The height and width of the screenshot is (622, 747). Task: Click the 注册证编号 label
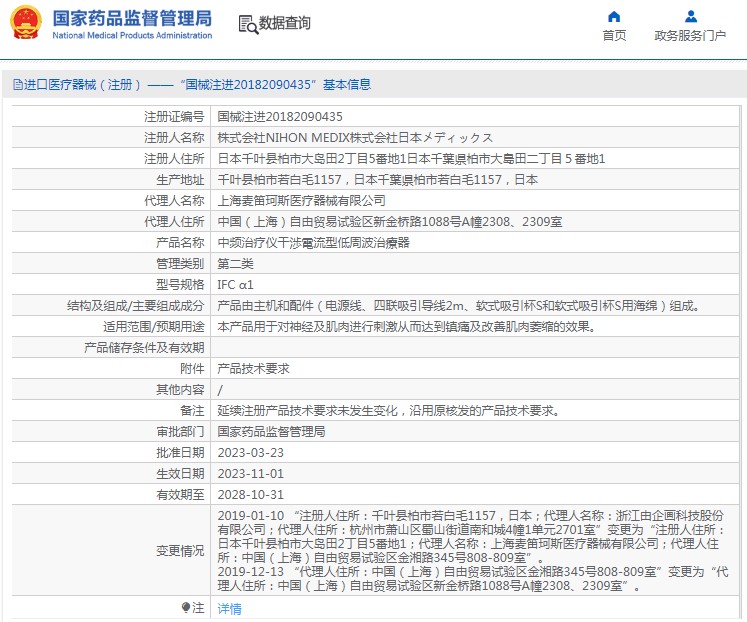(174, 117)
